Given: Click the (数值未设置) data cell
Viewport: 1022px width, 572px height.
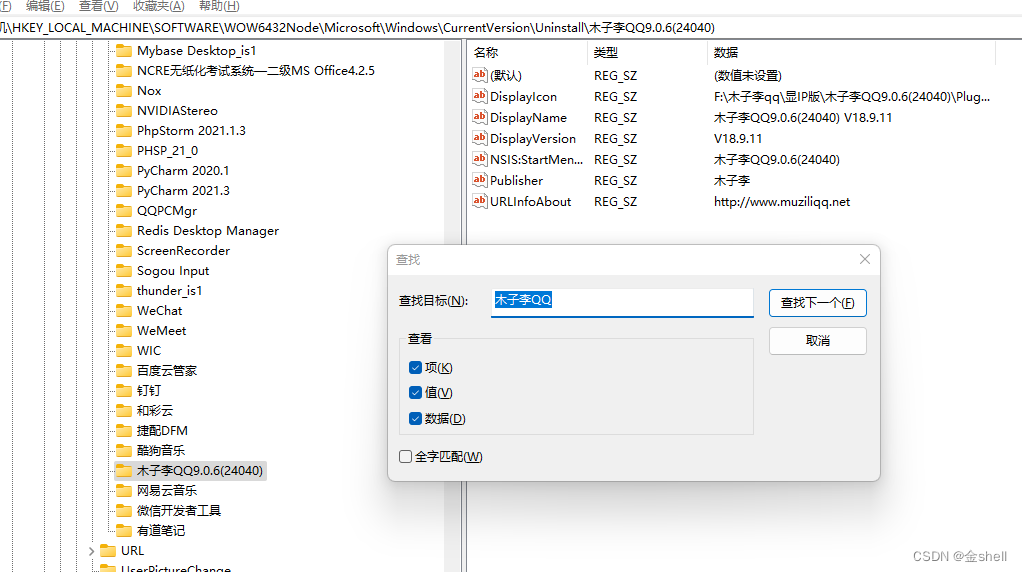Looking at the screenshot, I should tap(748, 76).
